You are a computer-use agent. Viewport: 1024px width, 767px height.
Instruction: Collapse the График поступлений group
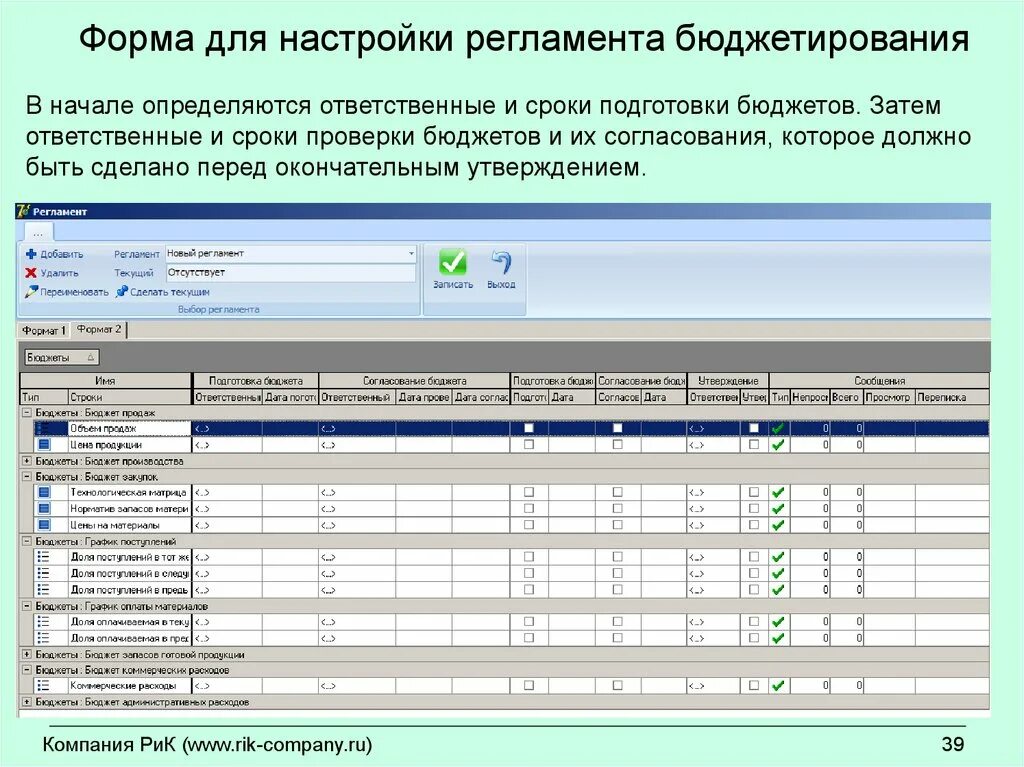coord(27,541)
